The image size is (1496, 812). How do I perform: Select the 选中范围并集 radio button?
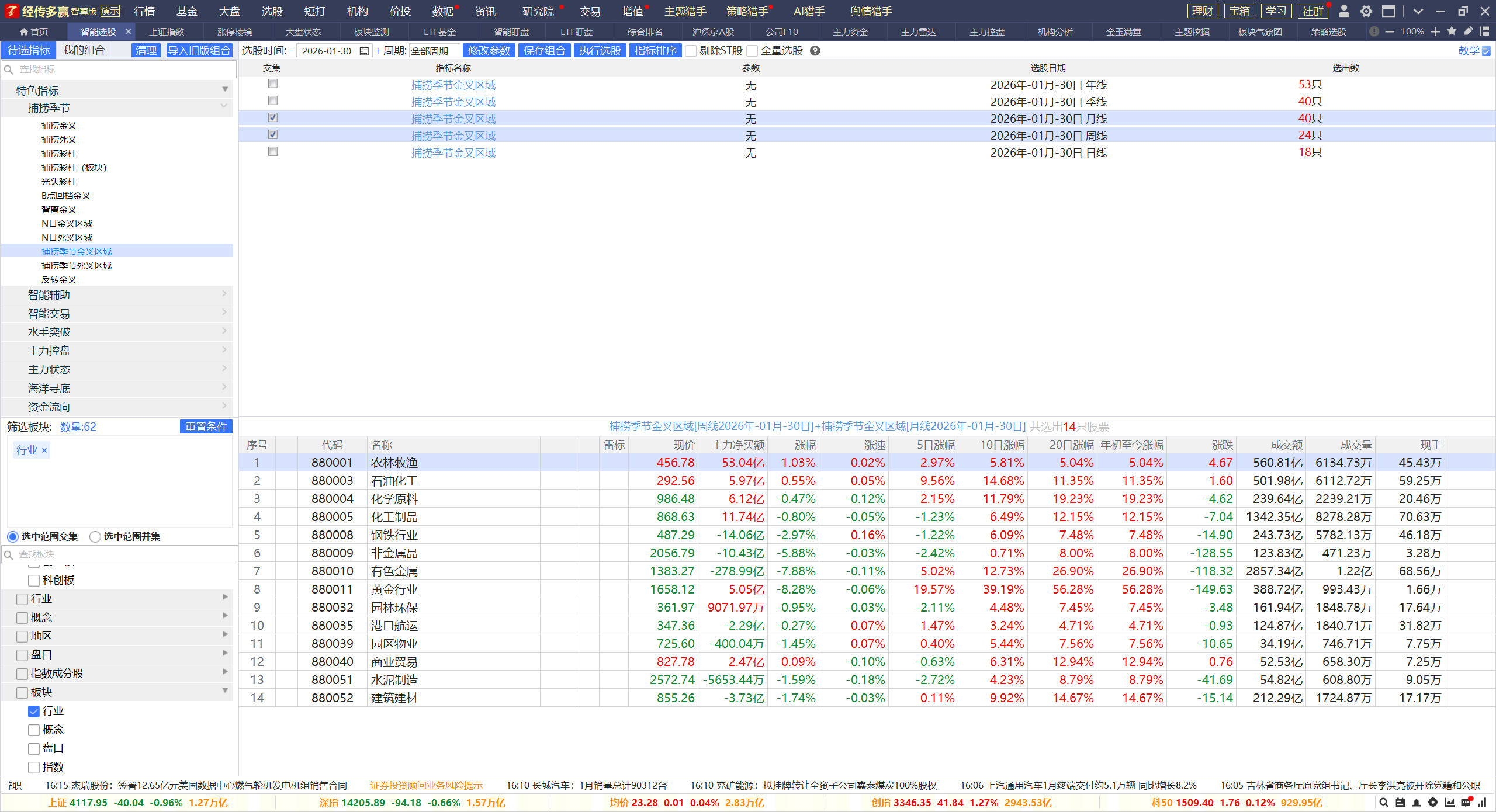(x=95, y=536)
